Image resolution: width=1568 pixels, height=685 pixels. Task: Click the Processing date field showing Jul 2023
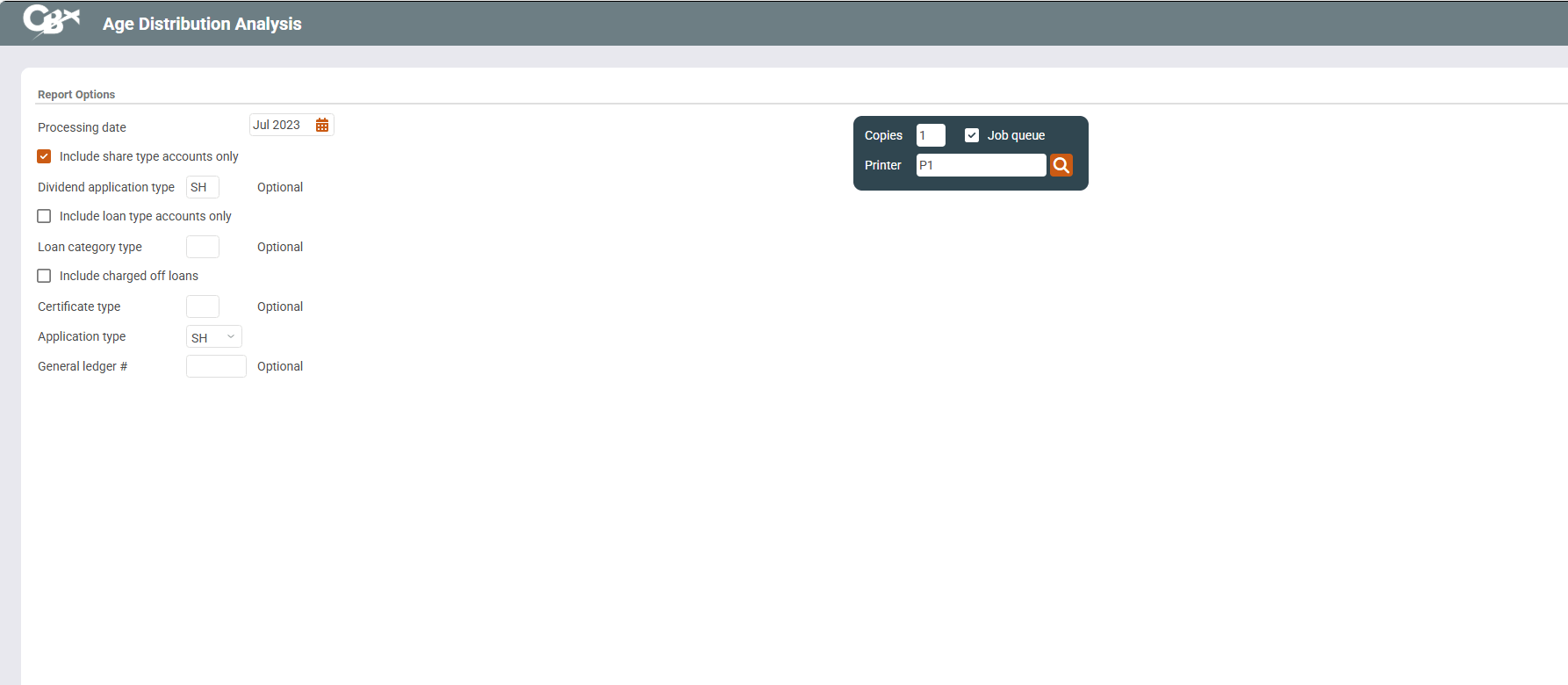click(279, 126)
